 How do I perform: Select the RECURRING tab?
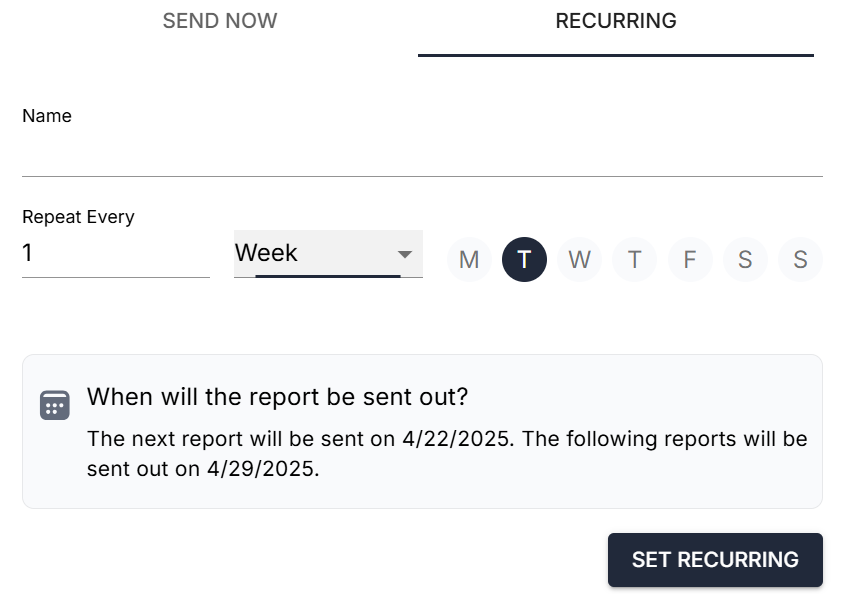pos(616,21)
